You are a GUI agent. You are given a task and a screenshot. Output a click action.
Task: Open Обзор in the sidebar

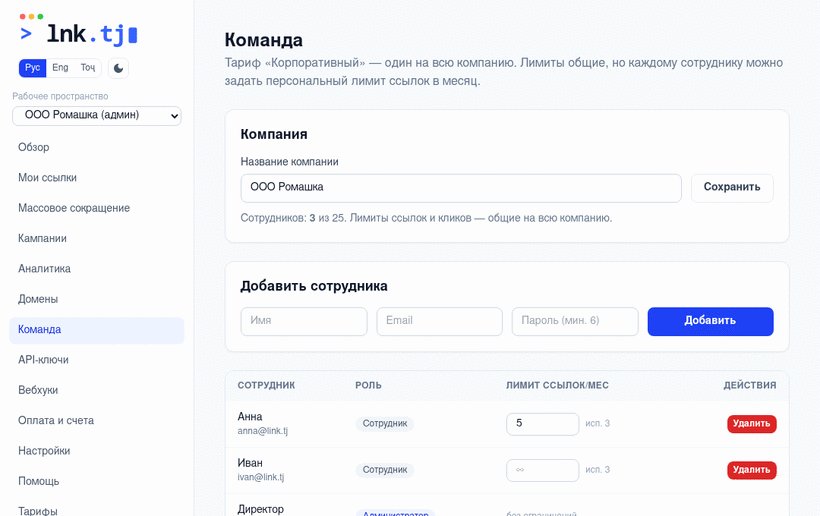click(97, 147)
